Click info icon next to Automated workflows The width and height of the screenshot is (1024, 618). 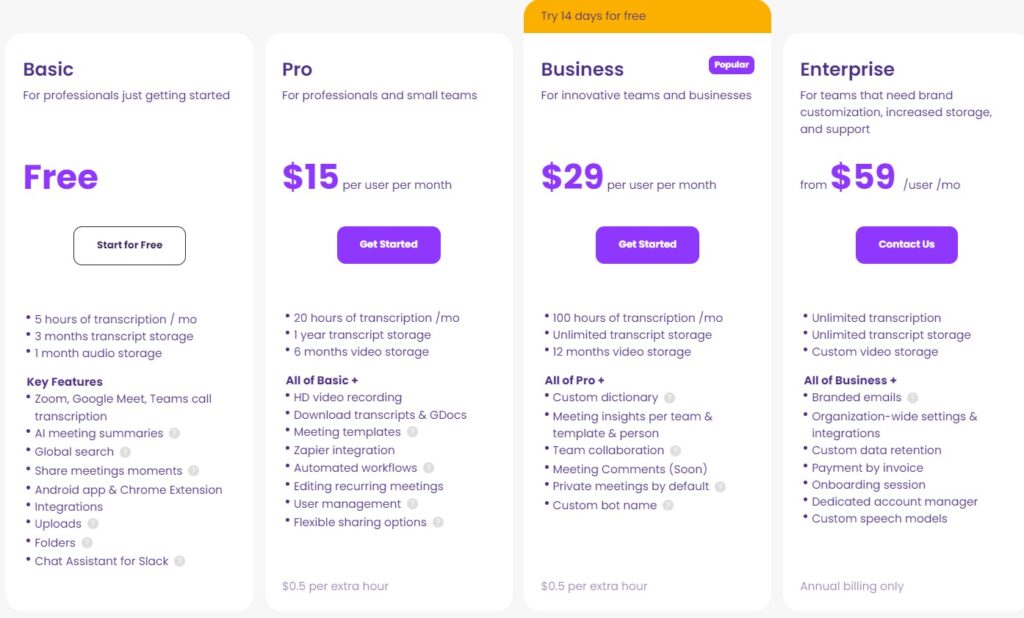pos(428,468)
